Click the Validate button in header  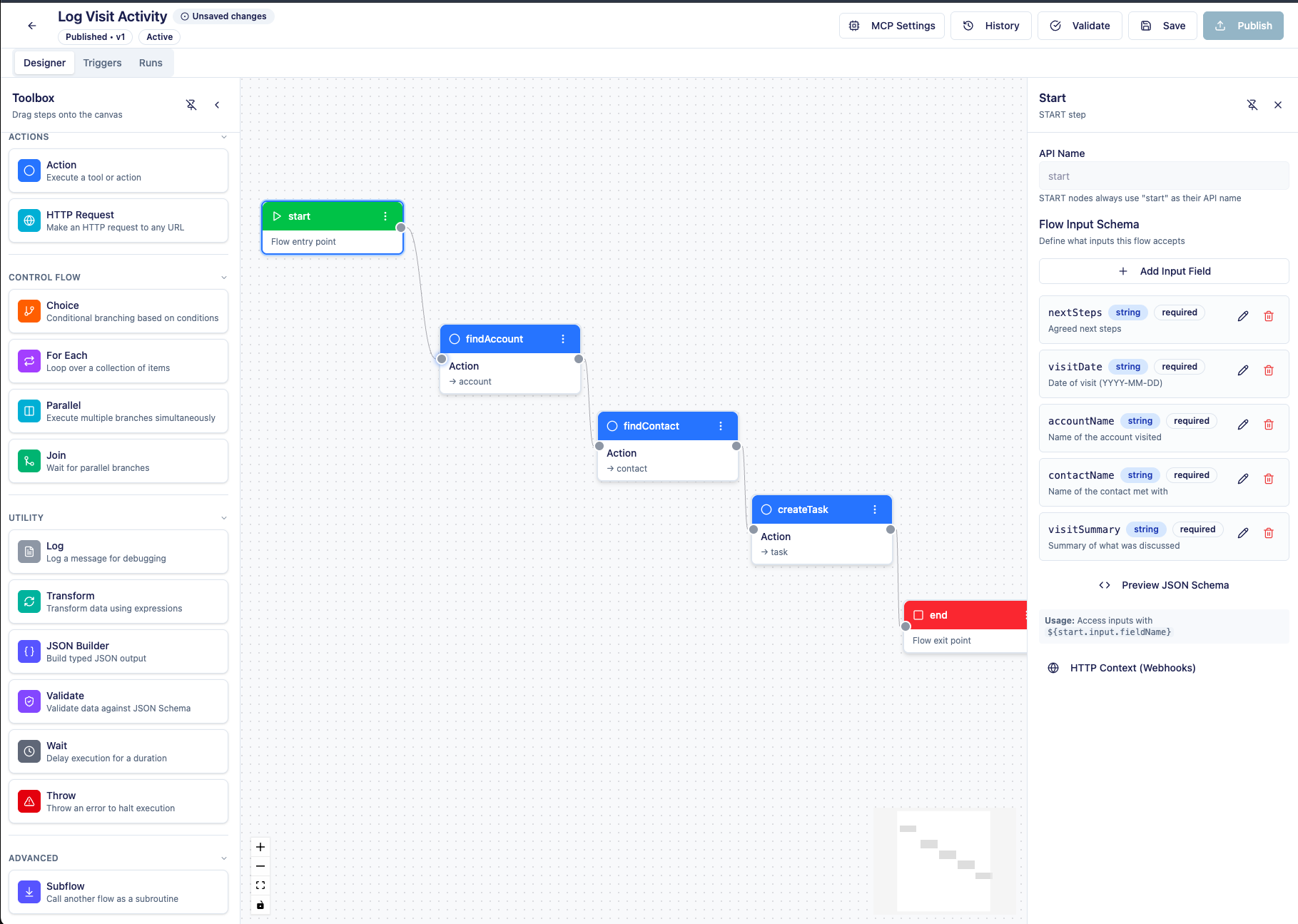pyautogui.click(x=1080, y=26)
